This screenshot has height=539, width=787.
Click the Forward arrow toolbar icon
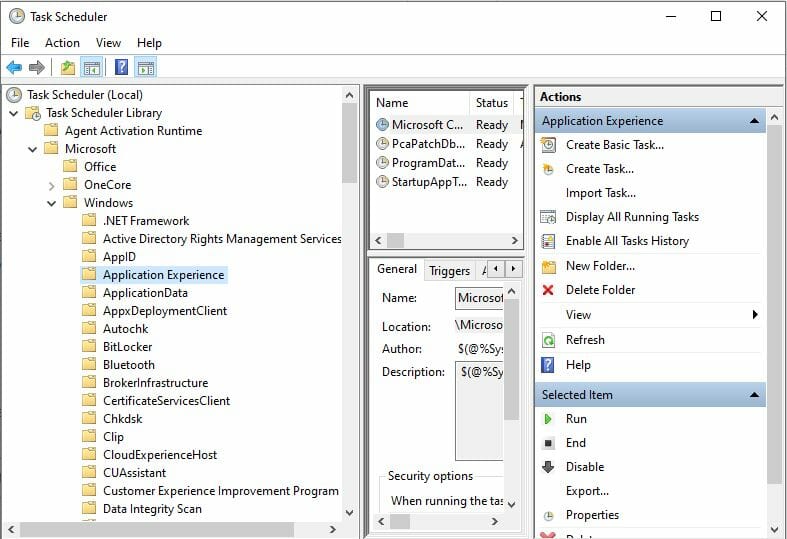[x=37, y=67]
